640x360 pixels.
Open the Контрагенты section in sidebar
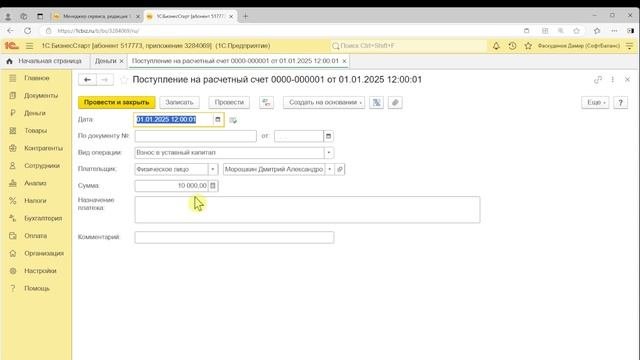pyautogui.click(x=36, y=148)
